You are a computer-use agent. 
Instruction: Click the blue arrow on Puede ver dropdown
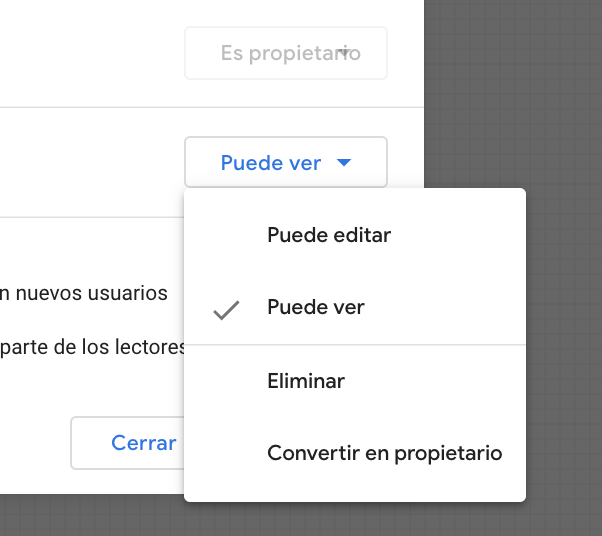(x=344, y=163)
